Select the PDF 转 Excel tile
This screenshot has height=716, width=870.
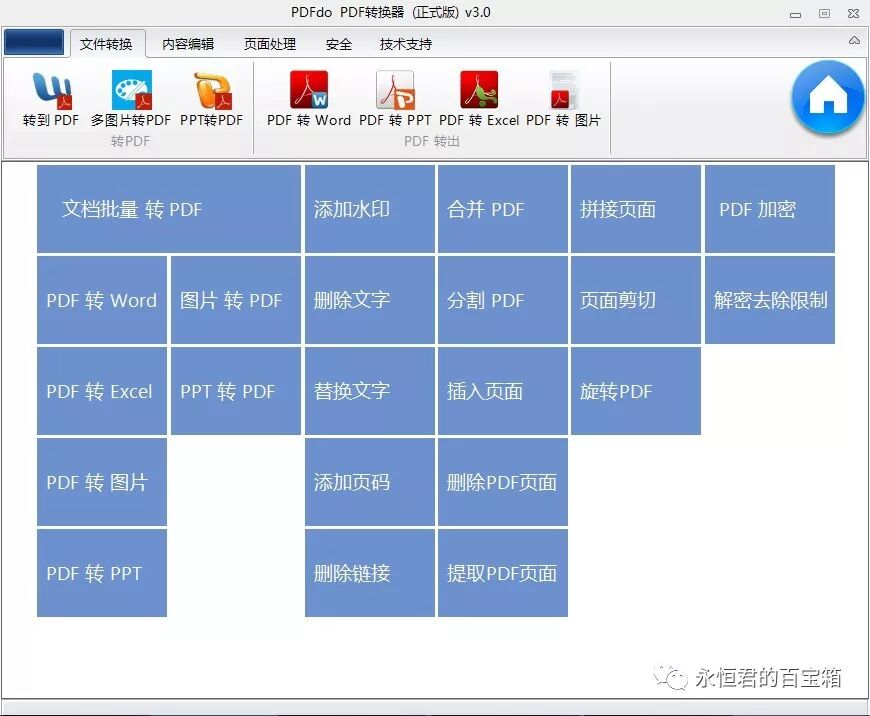pyautogui.click(x=102, y=391)
